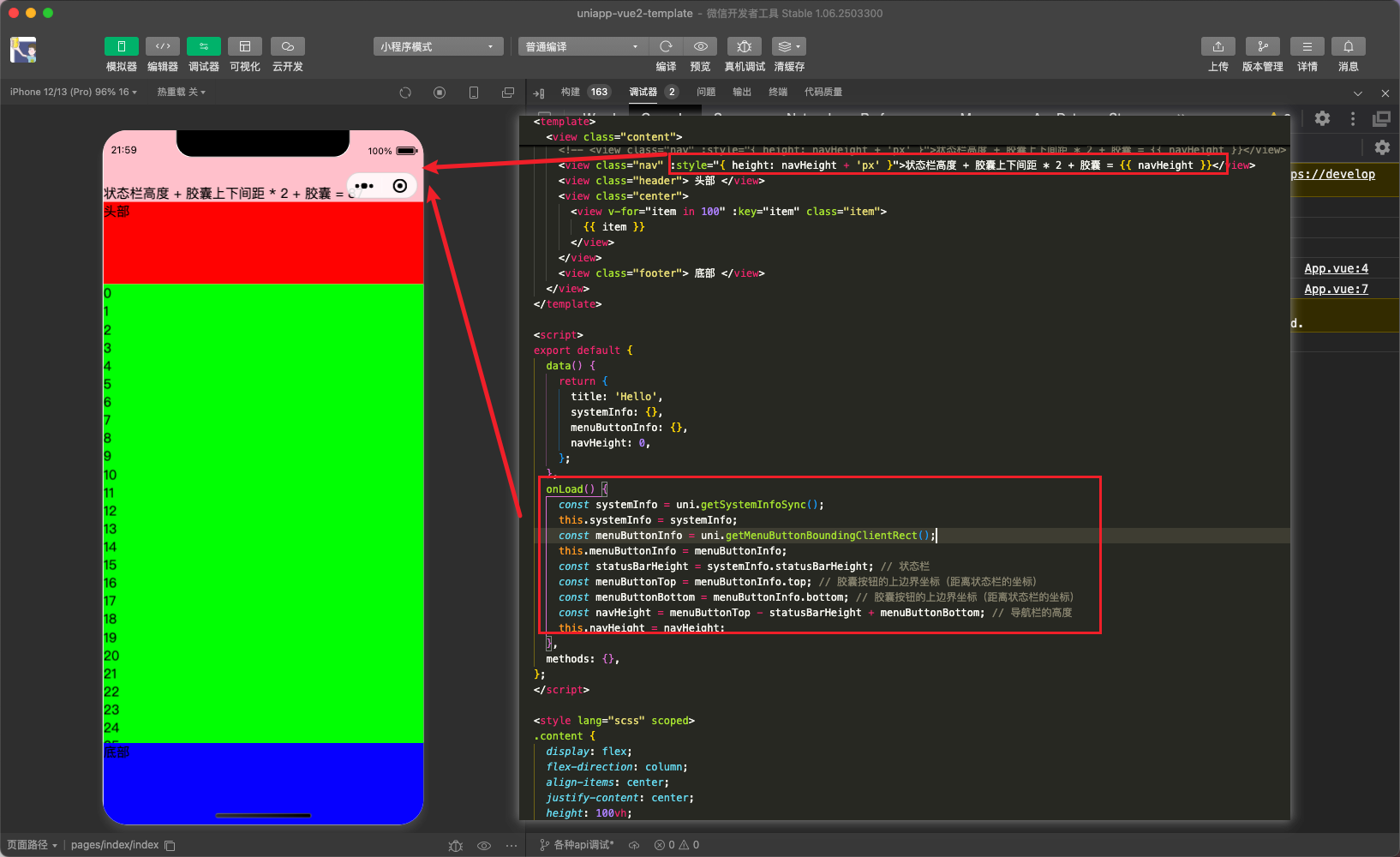This screenshot has height=857, width=1400.
Task: Follow the ps://develop link in the console
Action: pos(1333,174)
